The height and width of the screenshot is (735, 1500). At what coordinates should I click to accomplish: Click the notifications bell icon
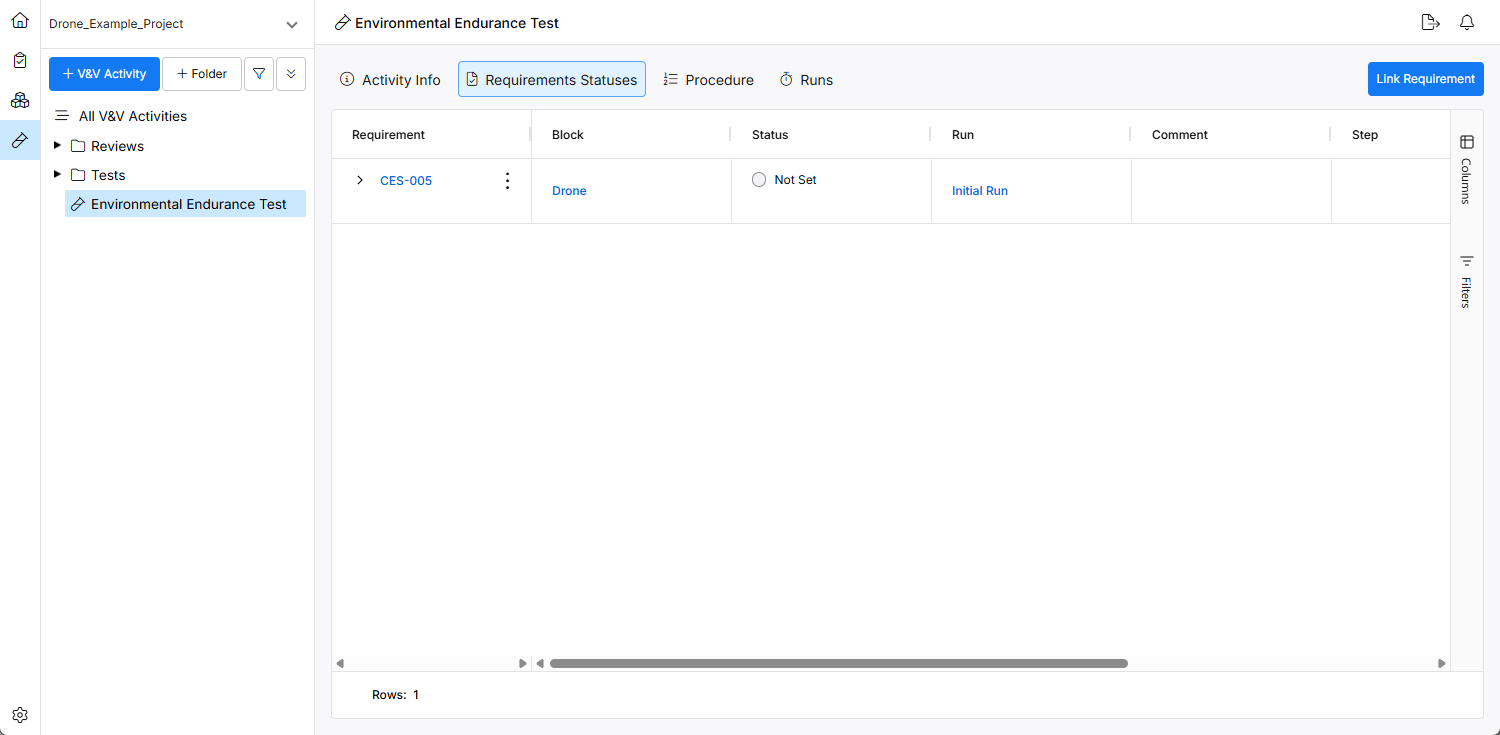coord(1467,23)
